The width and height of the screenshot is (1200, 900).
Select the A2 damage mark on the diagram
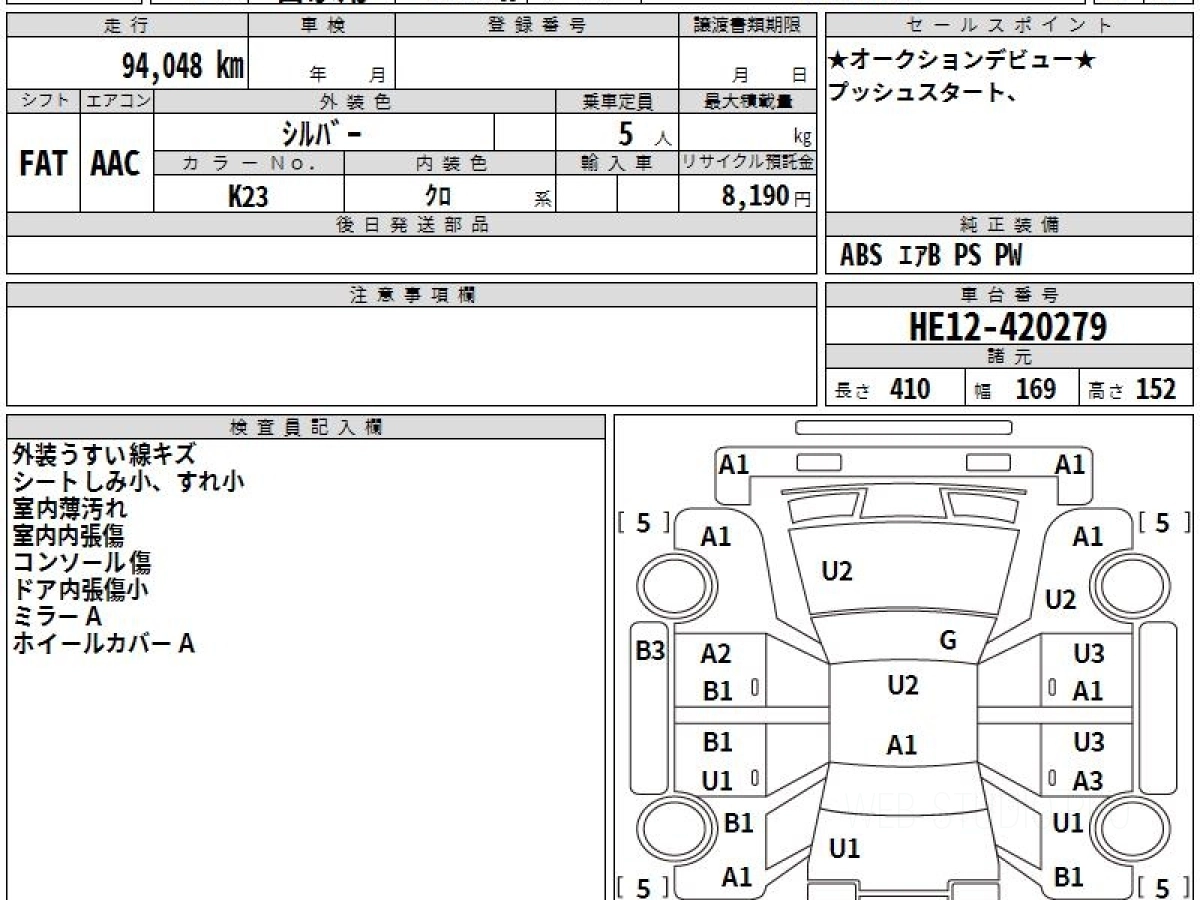716,654
